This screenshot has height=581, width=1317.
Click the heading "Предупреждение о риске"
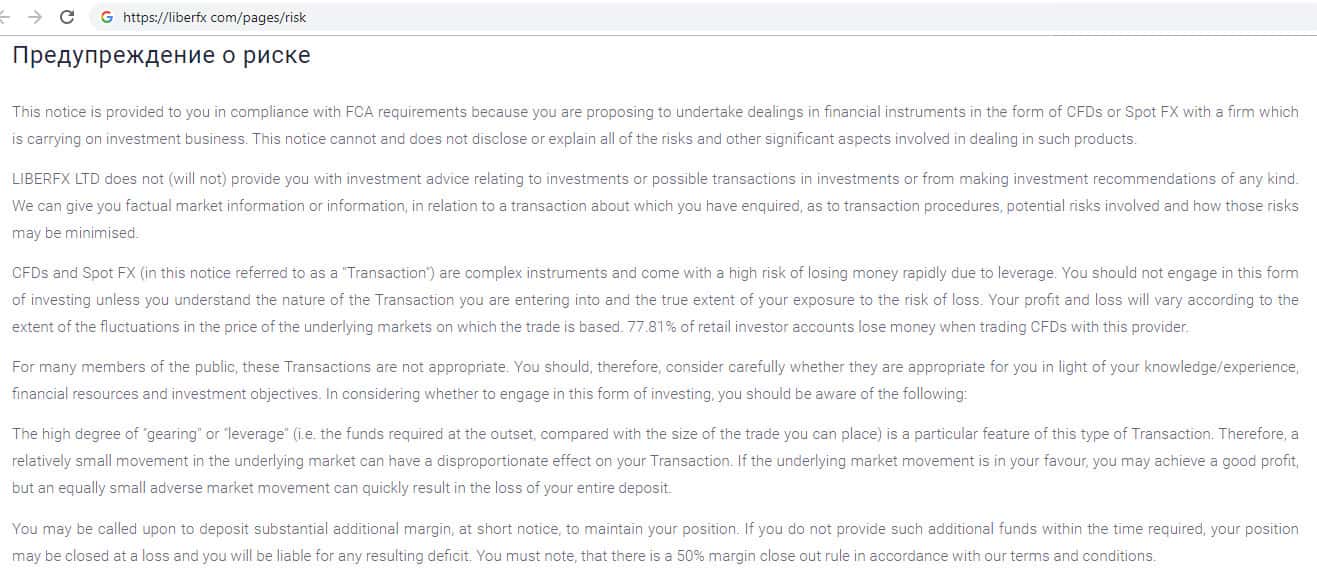click(161, 55)
